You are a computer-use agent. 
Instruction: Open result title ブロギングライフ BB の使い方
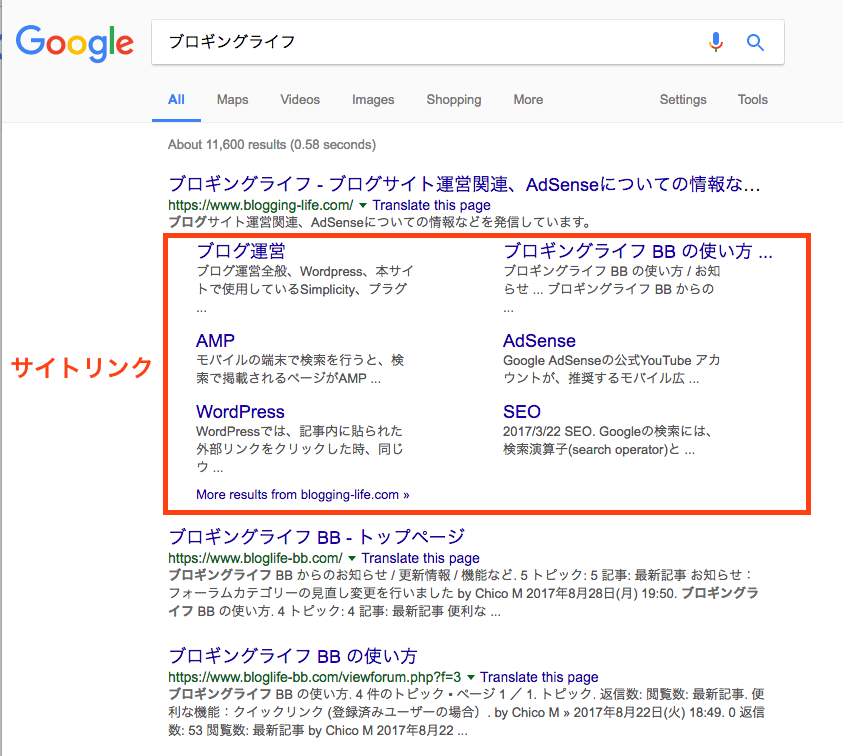(x=293, y=656)
